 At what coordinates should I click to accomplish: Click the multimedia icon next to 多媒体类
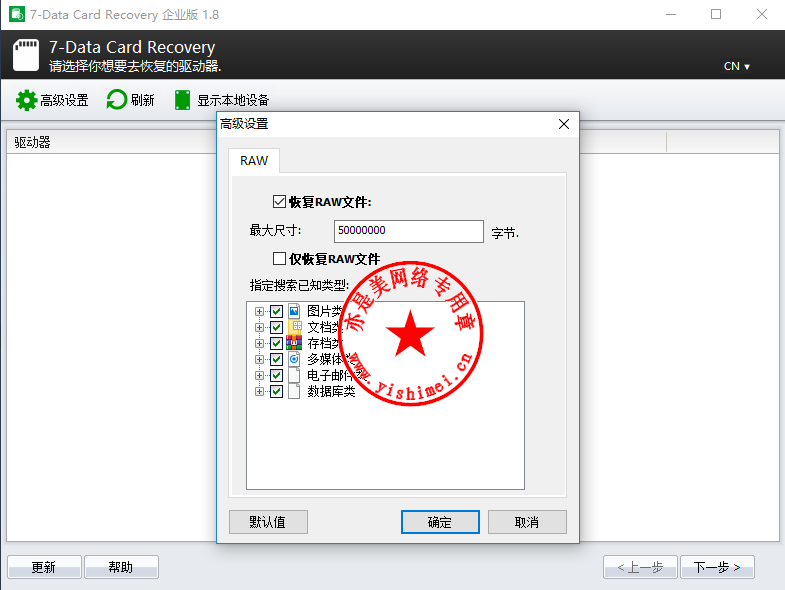tap(294, 359)
